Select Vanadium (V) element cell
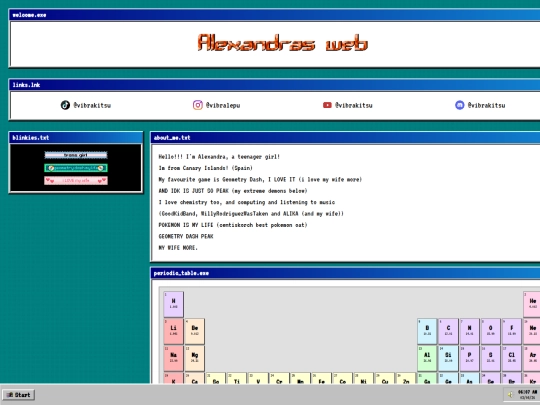This screenshot has width=540, height=405. click(x=258, y=378)
